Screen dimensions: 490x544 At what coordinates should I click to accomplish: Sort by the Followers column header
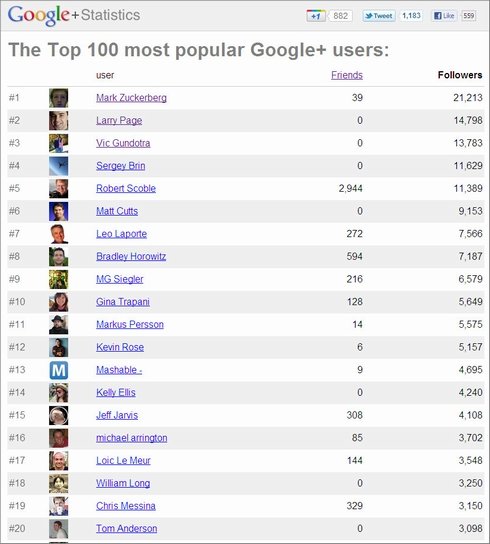[460, 75]
